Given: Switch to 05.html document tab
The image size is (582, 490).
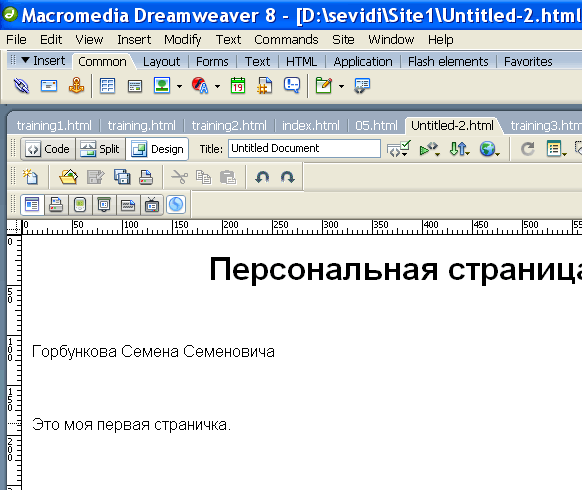Looking at the screenshot, I should (x=376, y=125).
